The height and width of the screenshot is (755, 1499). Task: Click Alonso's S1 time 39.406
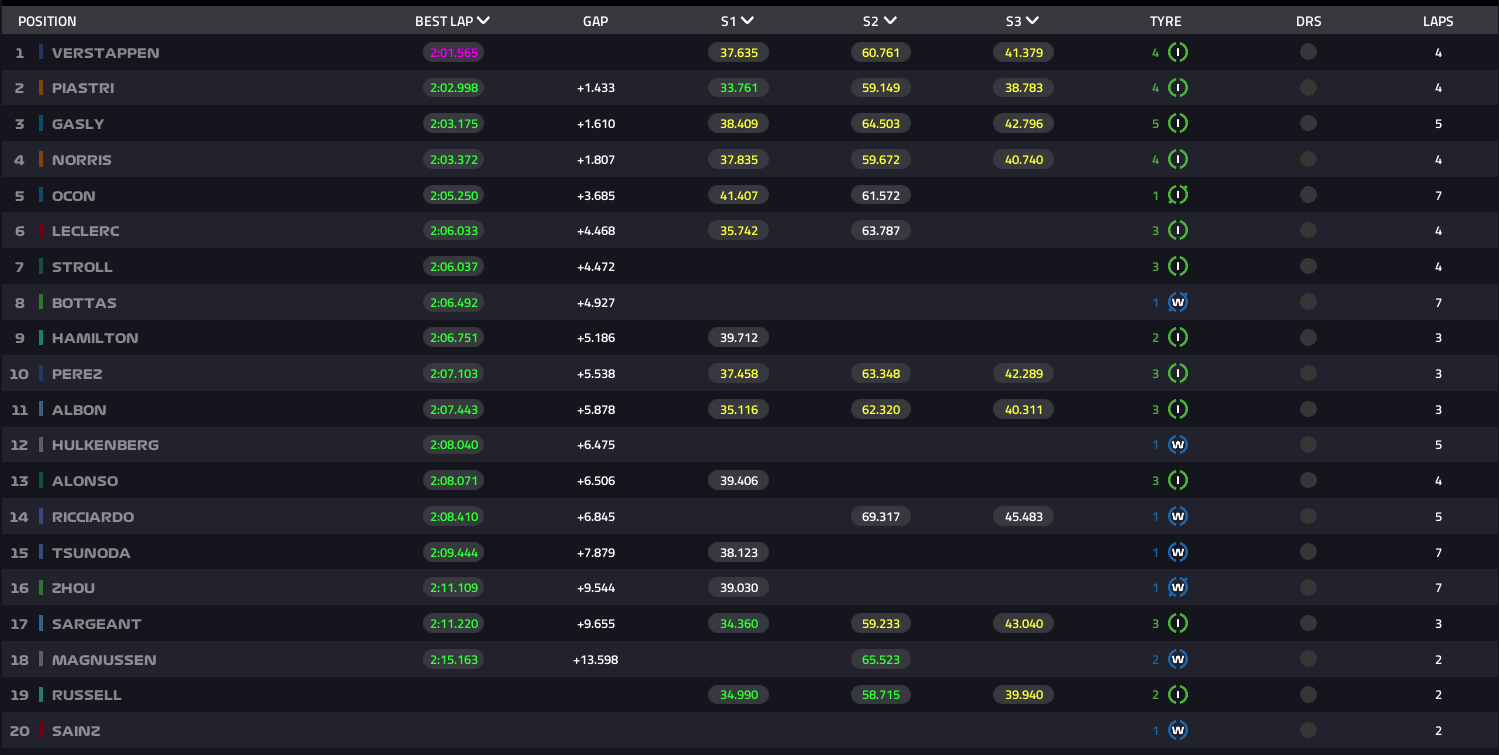(x=738, y=481)
